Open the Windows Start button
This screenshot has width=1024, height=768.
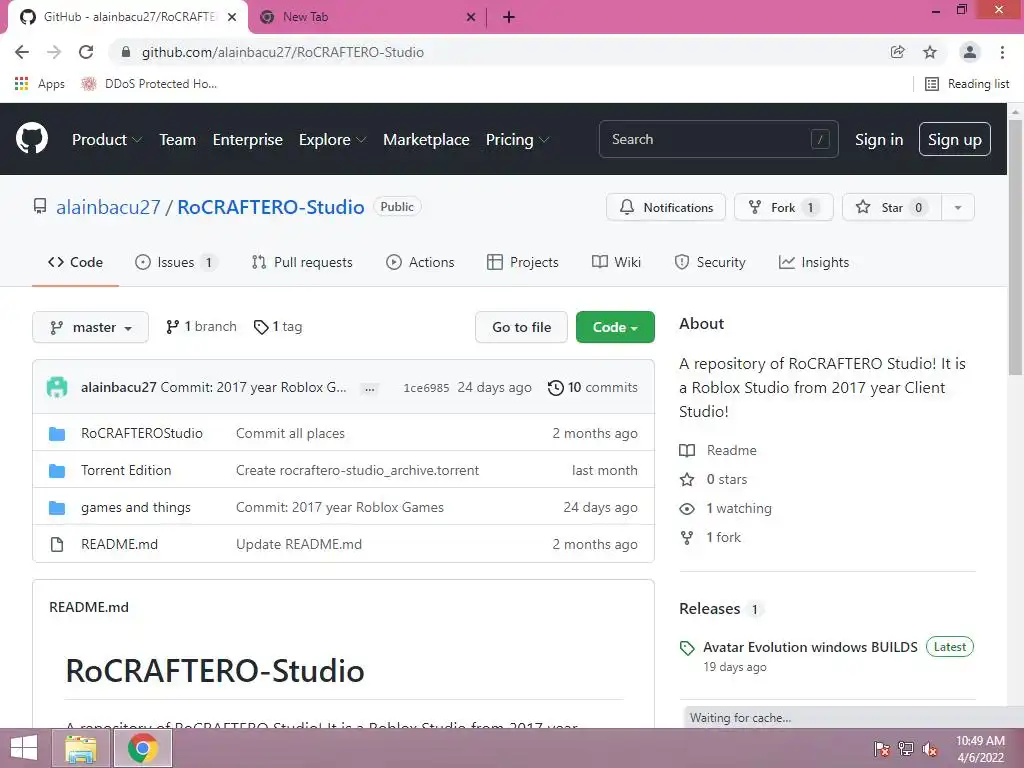[x=24, y=748]
